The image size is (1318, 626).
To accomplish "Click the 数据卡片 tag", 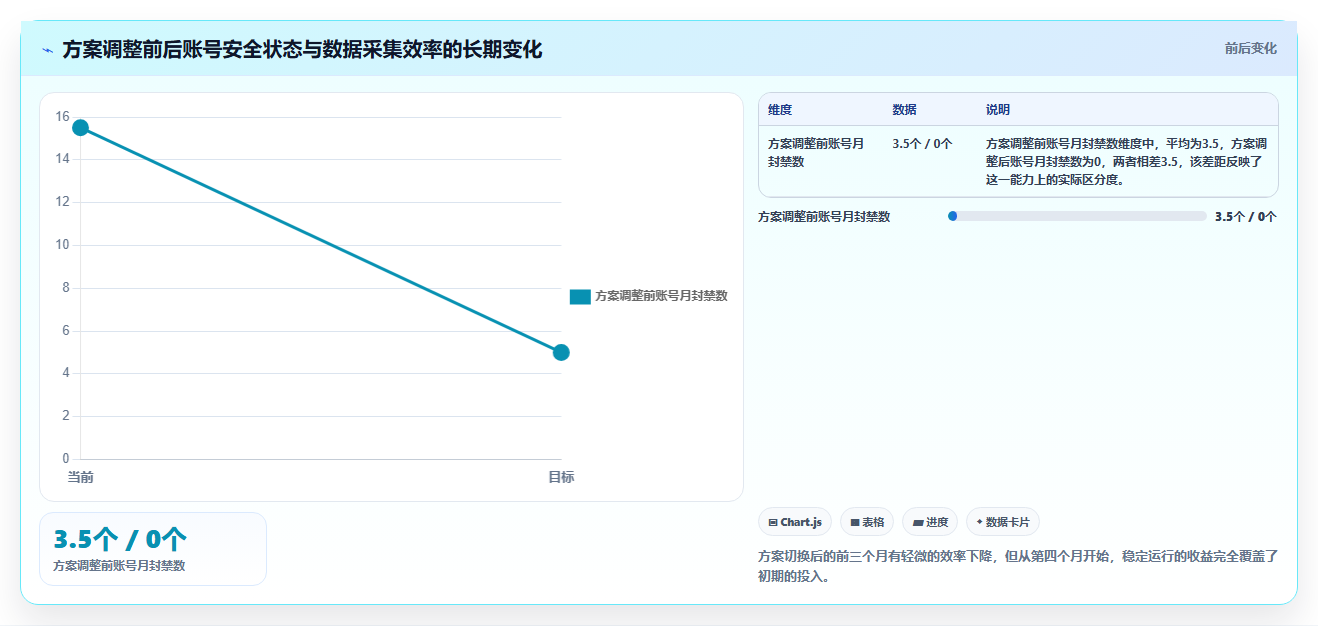I will [1003, 522].
